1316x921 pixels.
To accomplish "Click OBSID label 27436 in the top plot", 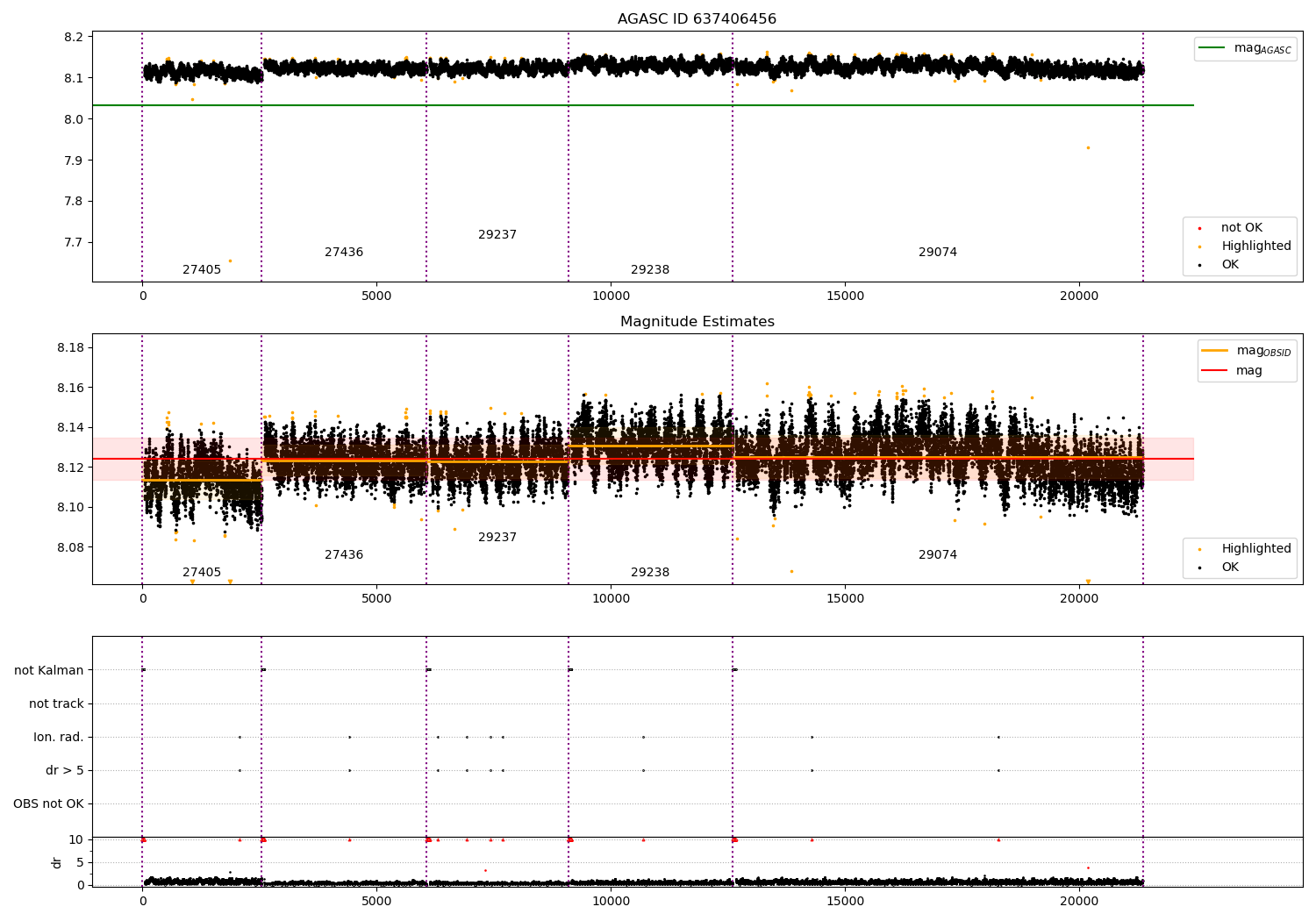I will [x=344, y=253].
